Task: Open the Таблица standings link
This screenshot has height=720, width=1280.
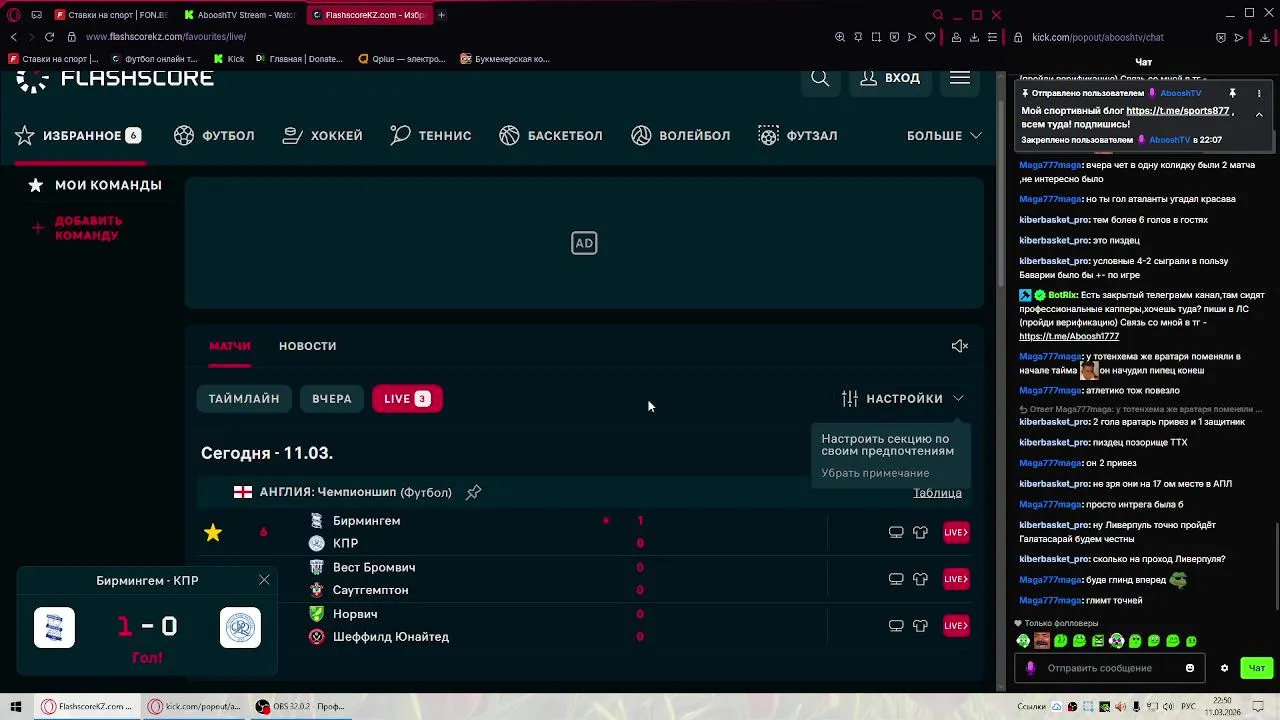Action: 937,493
